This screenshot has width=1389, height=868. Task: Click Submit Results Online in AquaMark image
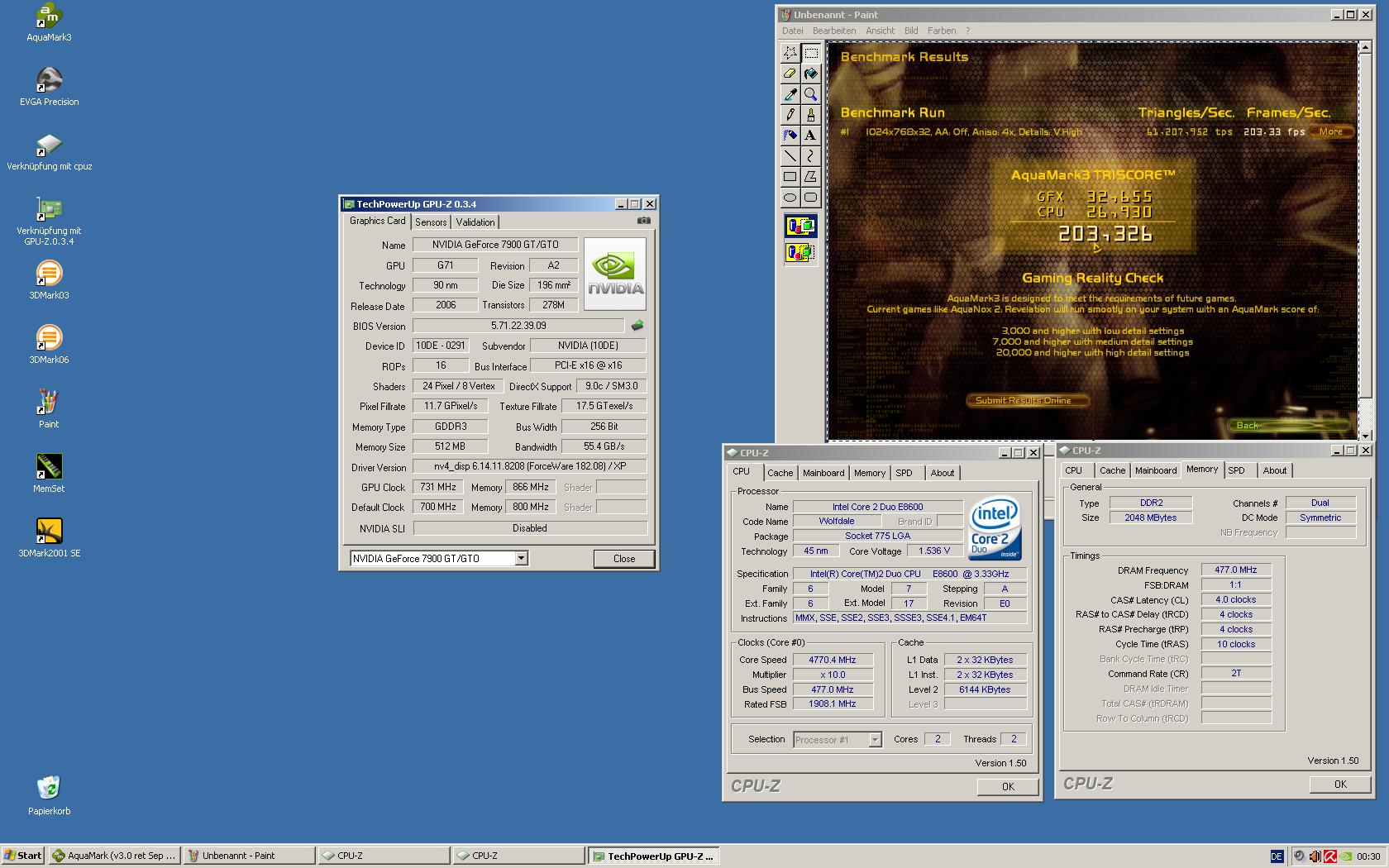[x=1026, y=400]
